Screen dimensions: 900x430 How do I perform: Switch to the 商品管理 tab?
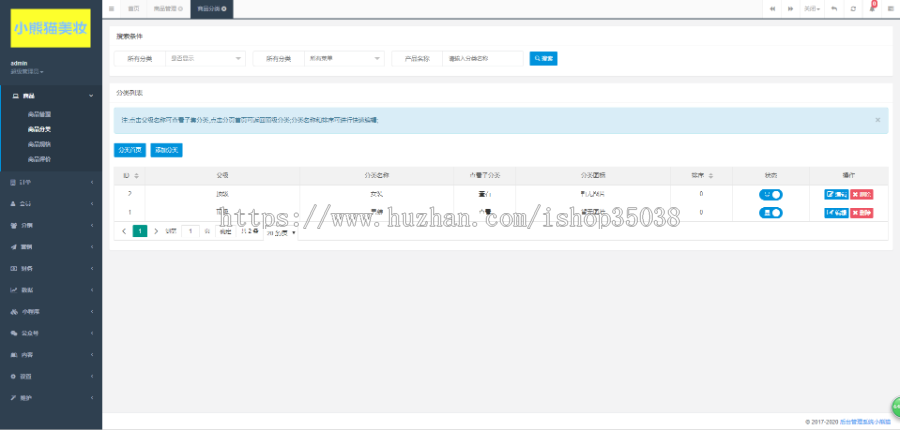click(x=168, y=9)
